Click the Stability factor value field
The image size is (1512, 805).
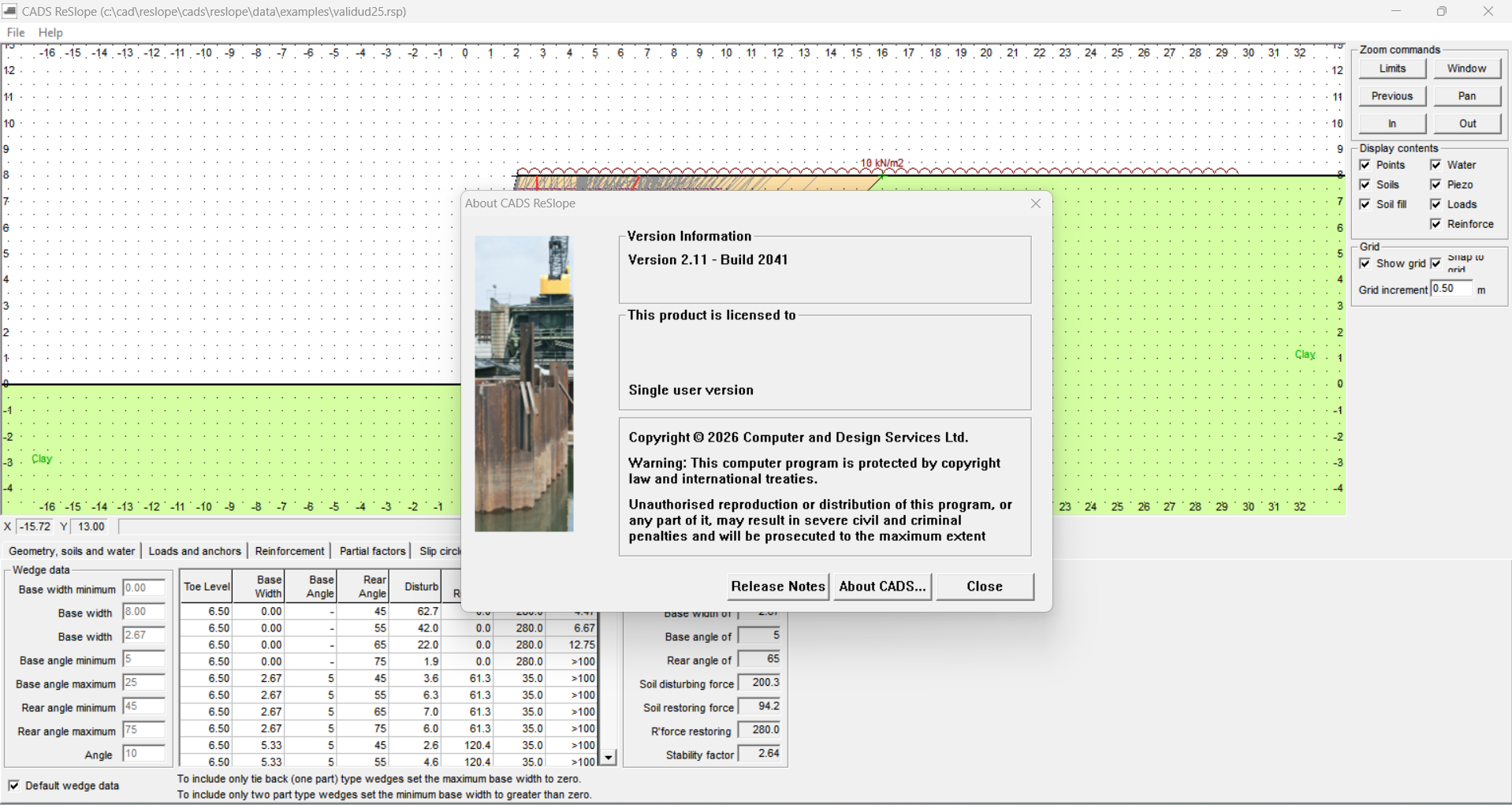[760, 754]
